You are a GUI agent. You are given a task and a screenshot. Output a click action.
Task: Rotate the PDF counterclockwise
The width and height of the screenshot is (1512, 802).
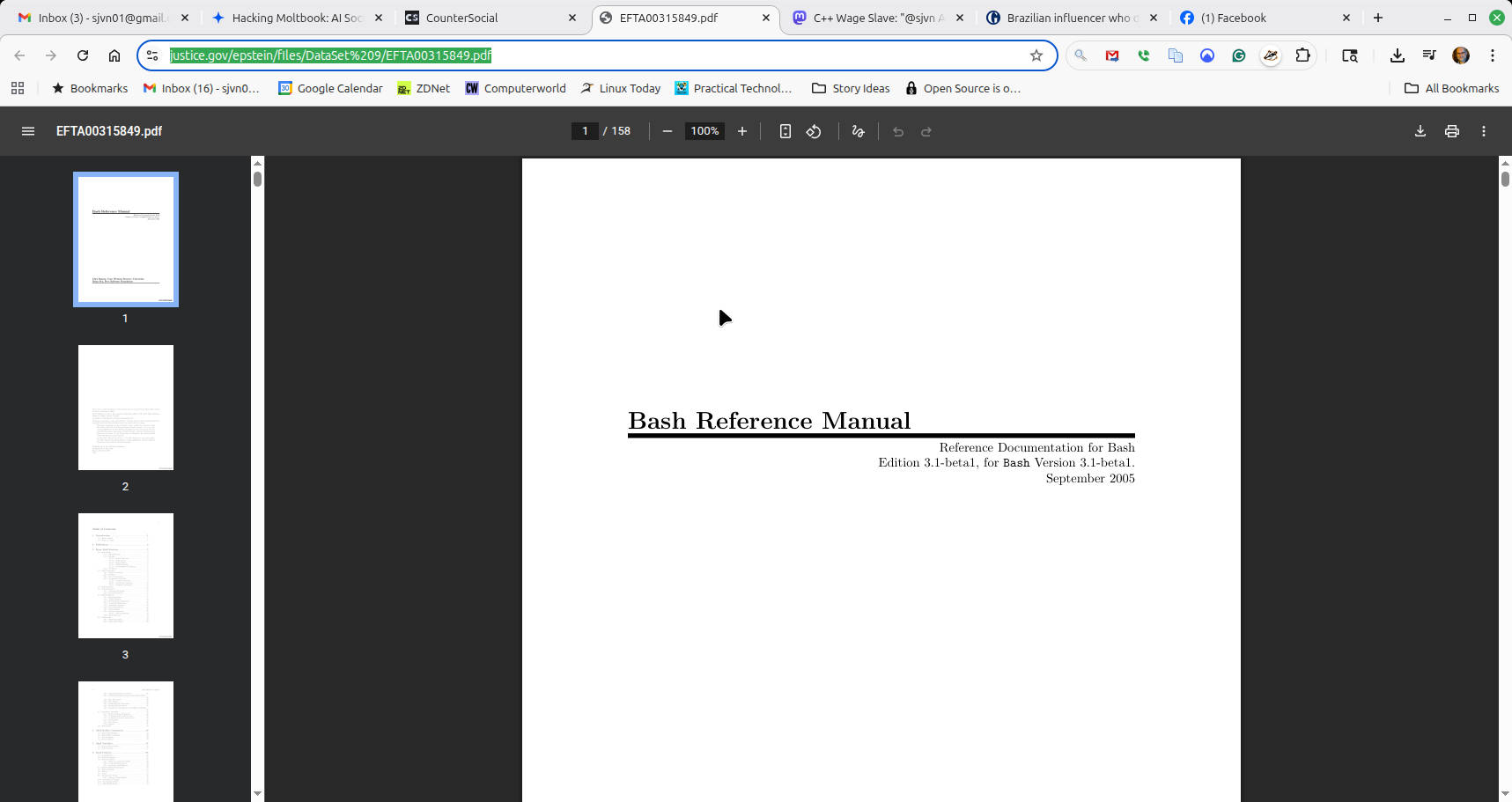814,131
